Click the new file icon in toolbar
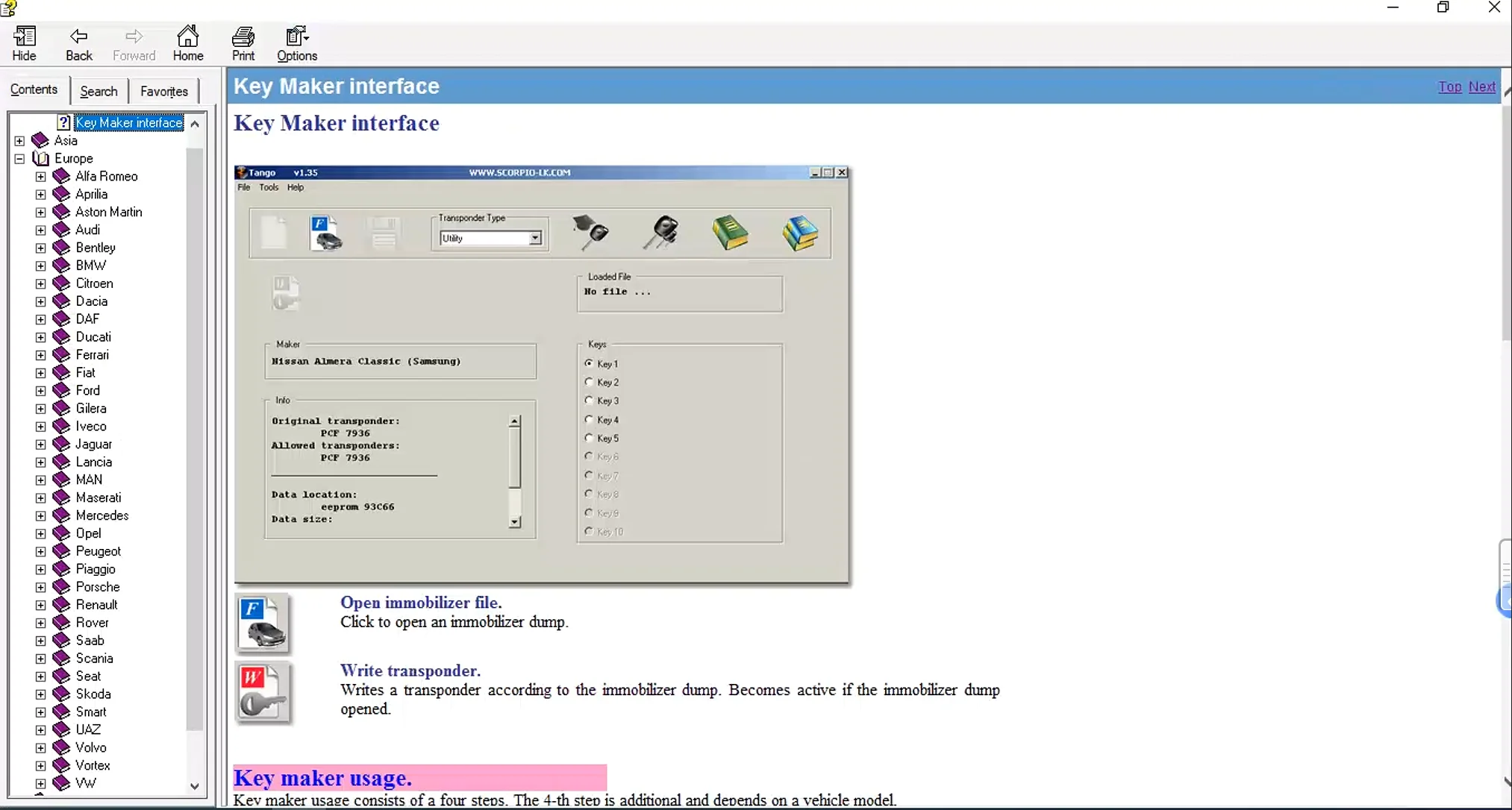Image resolution: width=1512 pixels, height=810 pixels. tap(273, 232)
